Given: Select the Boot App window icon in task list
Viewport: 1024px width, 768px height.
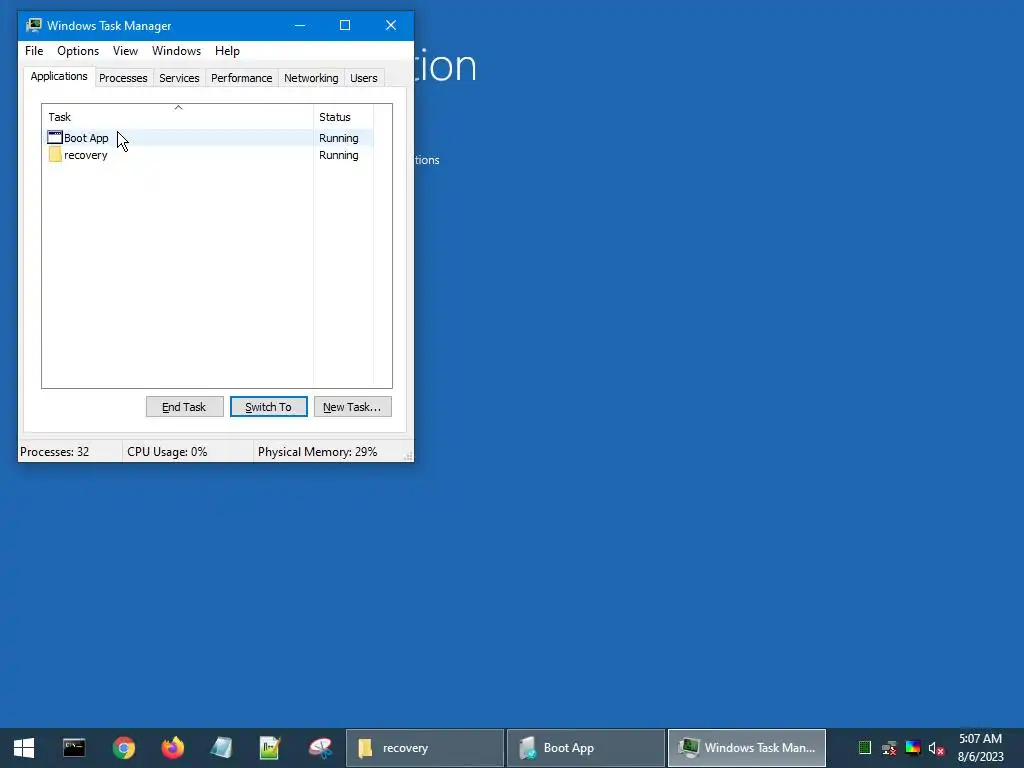Looking at the screenshot, I should click(55, 138).
